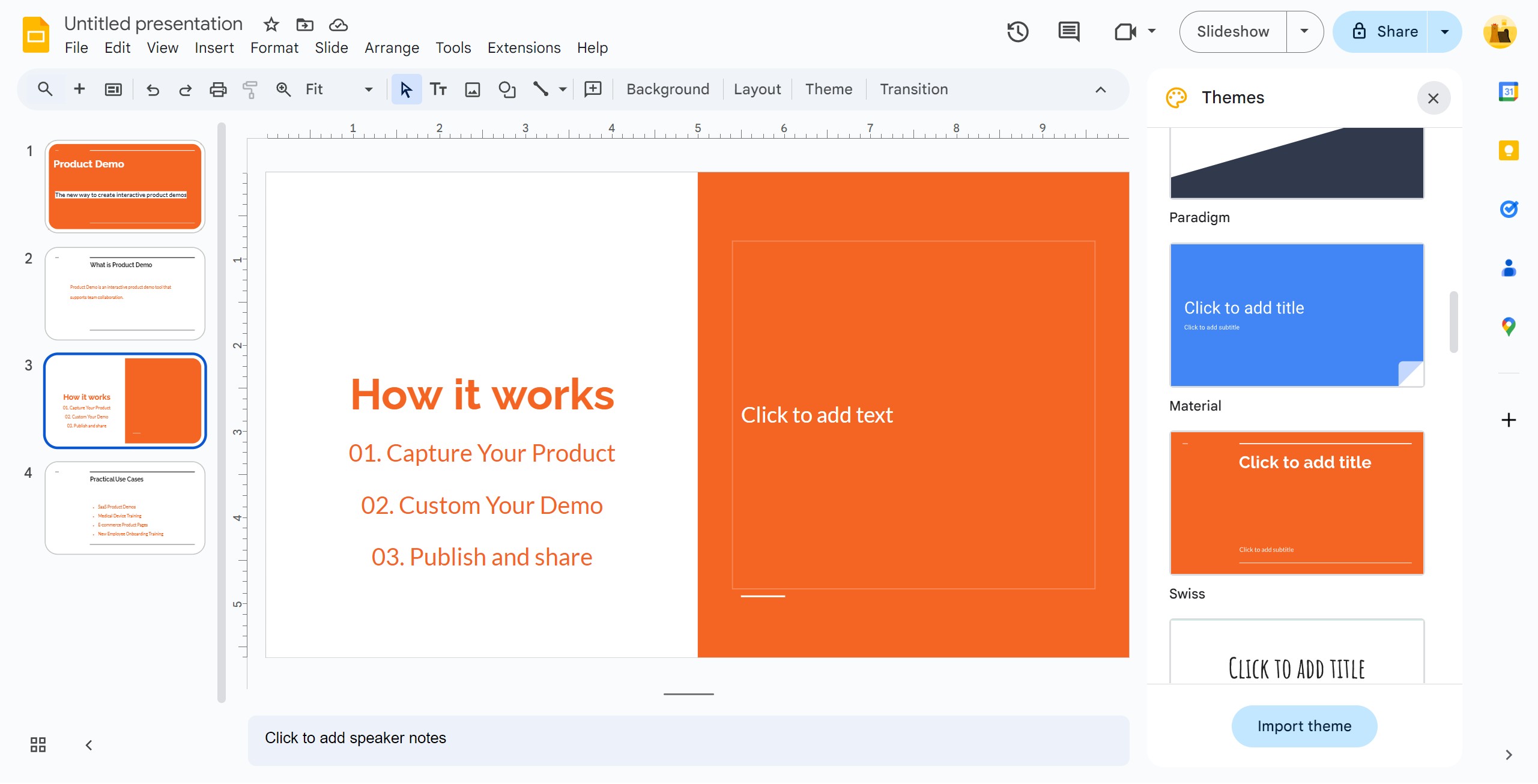Image resolution: width=1538 pixels, height=784 pixels.
Task: Close the Themes panel
Action: pyautogui.click(x=1433, y=98)
